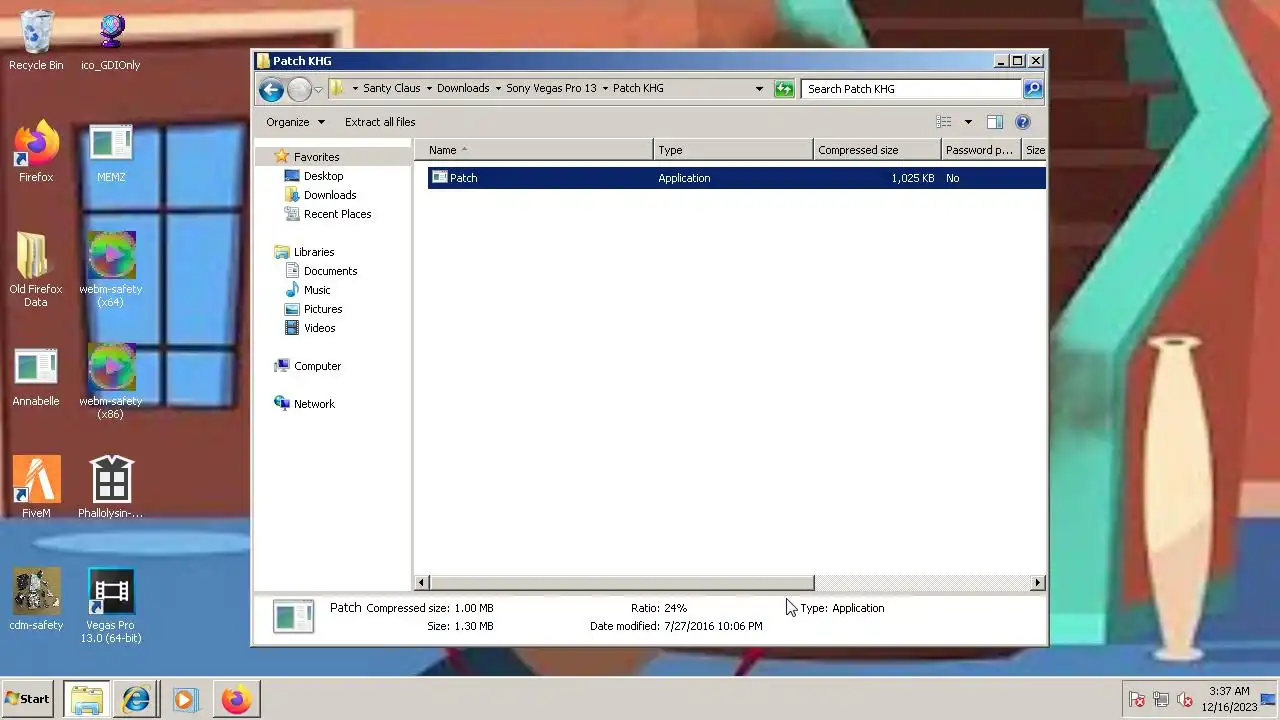The width and height of the screenshot is (1280, 720).
Task: Open the view options dropdown arrow
Action: [967, 122]
